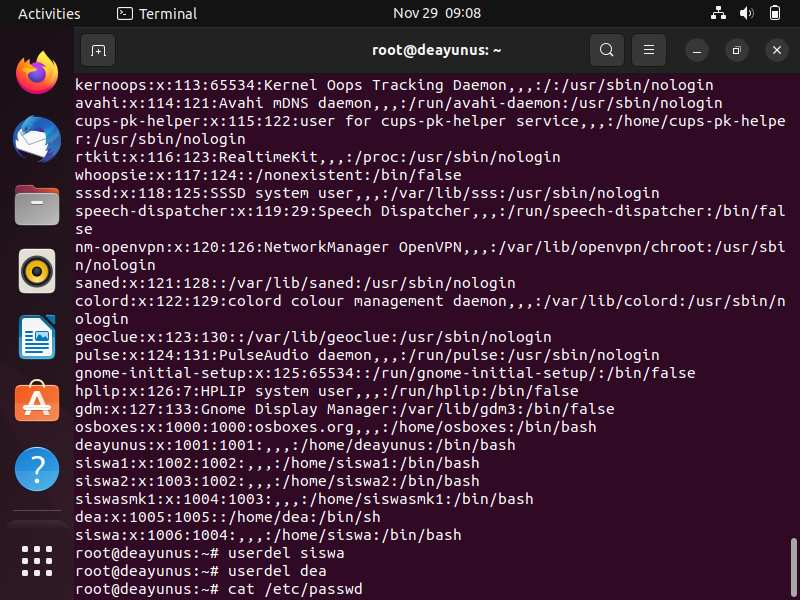800x600 pixels.
Task: Open the terminal hamburger menu
Action: pyautogui.click(x=648, y=50)
